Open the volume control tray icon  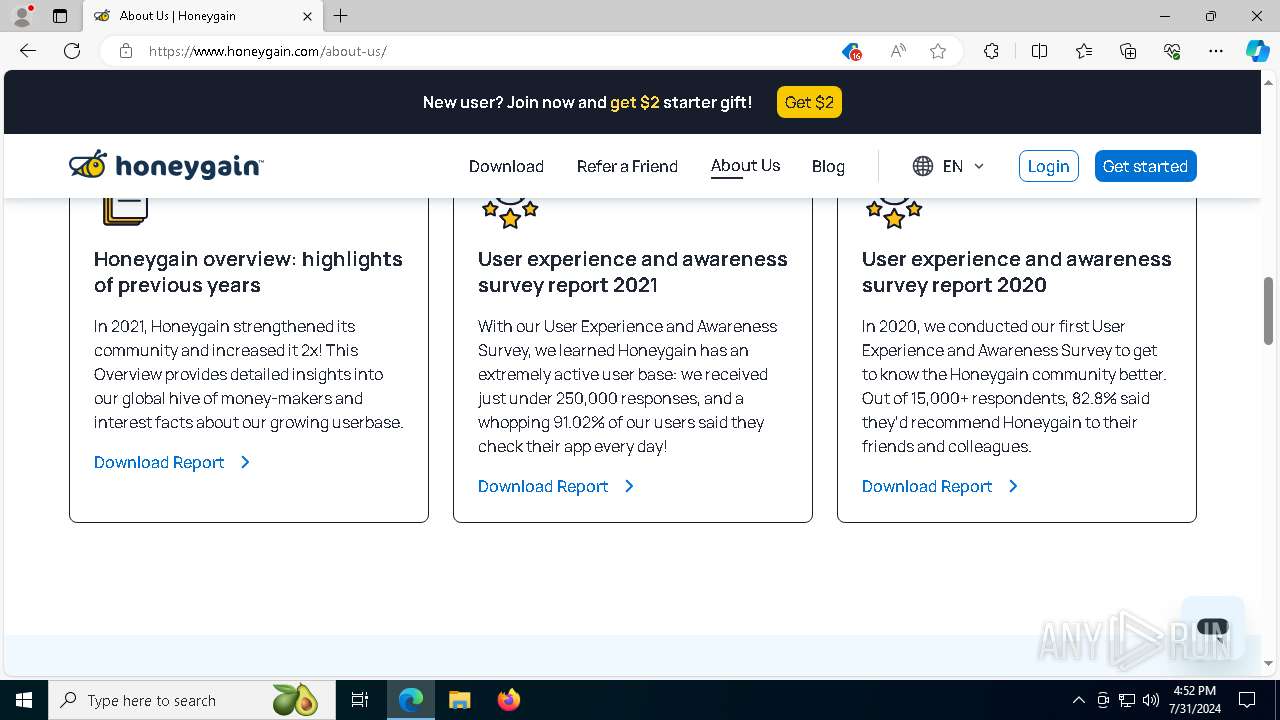(x=1150, y=700)
